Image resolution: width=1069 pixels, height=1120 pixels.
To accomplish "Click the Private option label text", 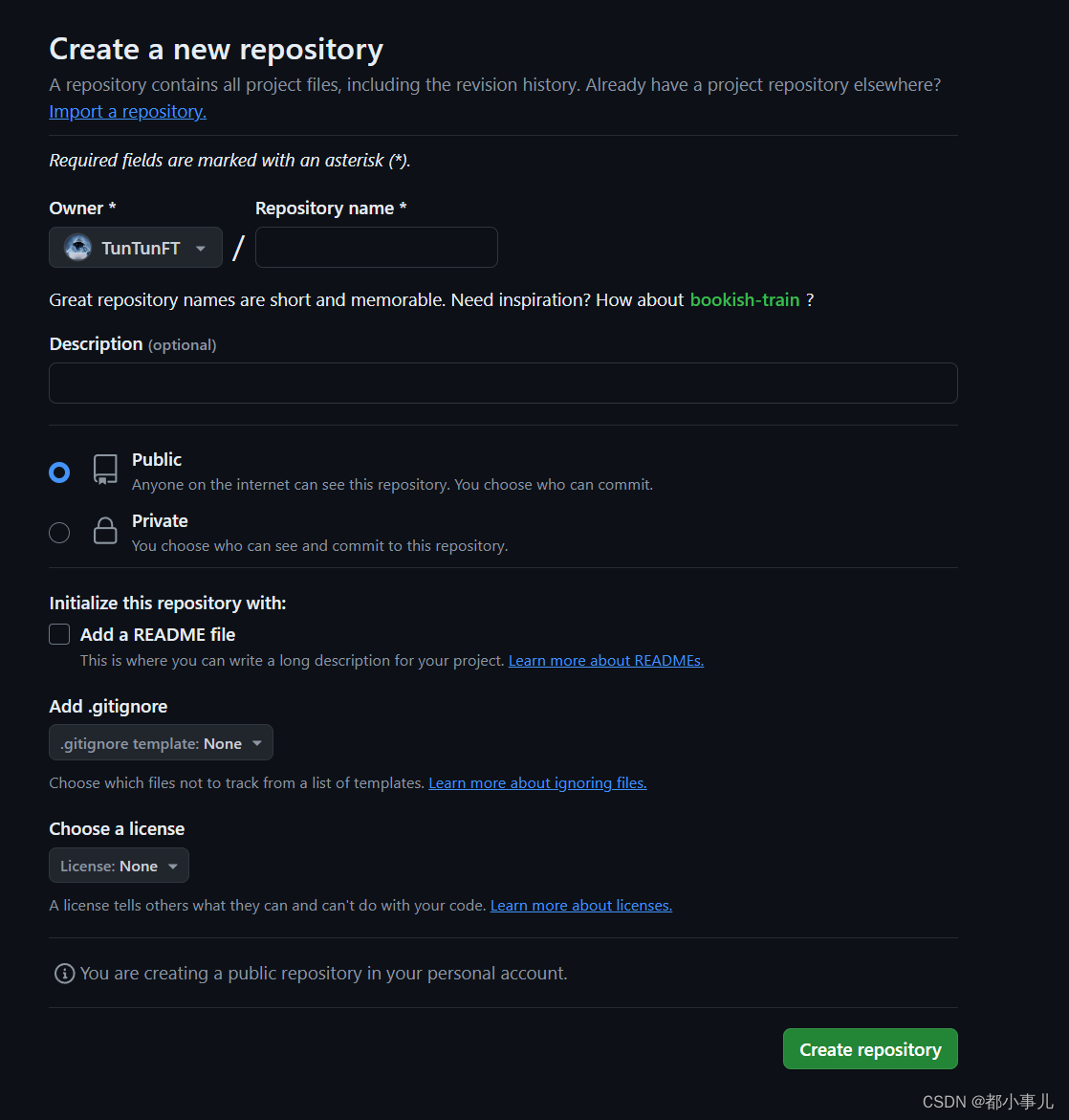I will tap(160, 521).
